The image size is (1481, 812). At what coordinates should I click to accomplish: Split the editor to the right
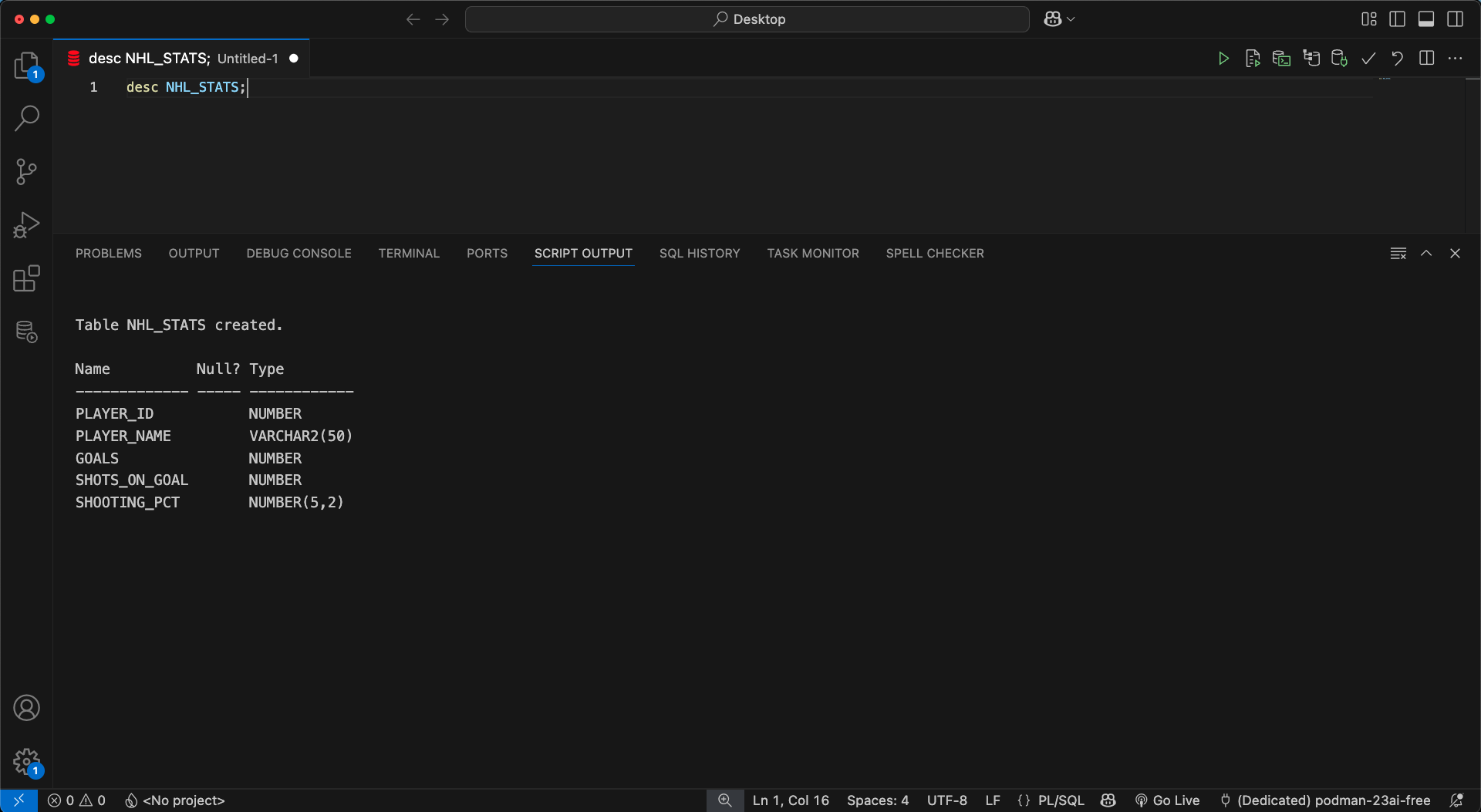(1426, 59)
